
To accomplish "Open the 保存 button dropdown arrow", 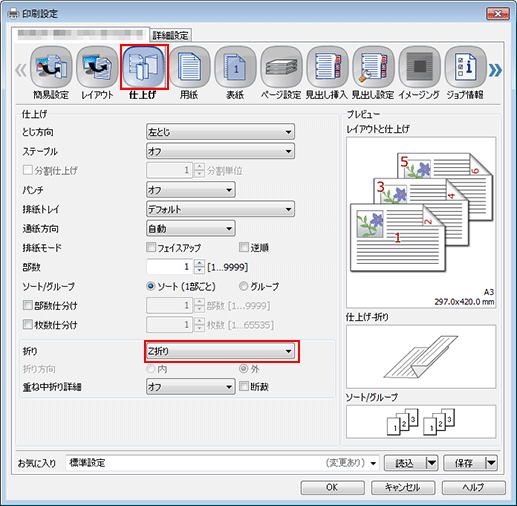I will point(491,463).
